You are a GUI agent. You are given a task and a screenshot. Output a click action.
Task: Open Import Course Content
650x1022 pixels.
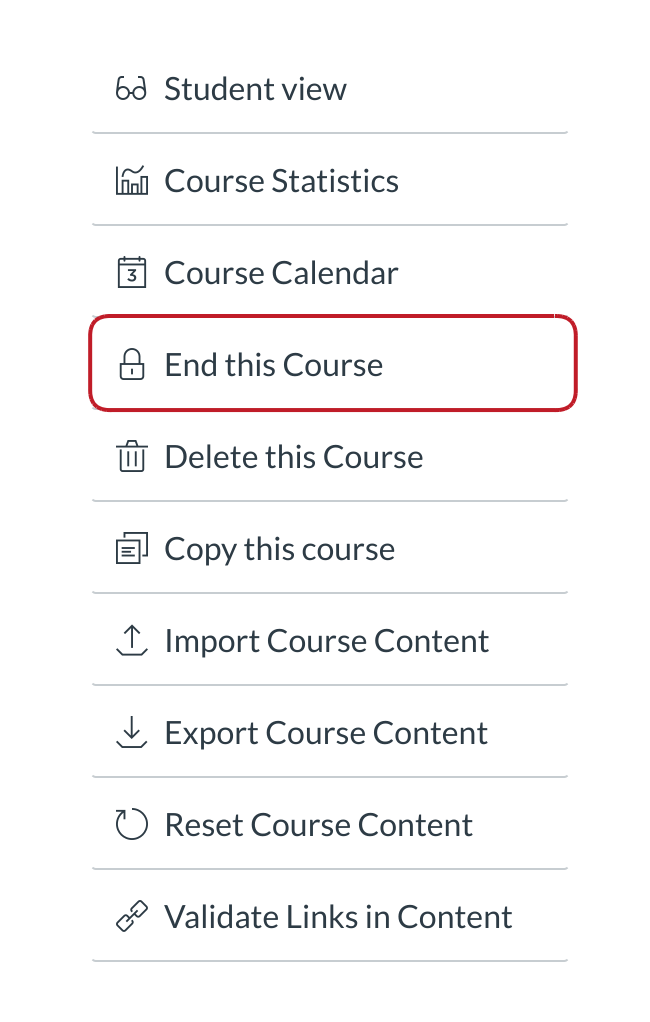pyautogui.click(x=327, y=641)
